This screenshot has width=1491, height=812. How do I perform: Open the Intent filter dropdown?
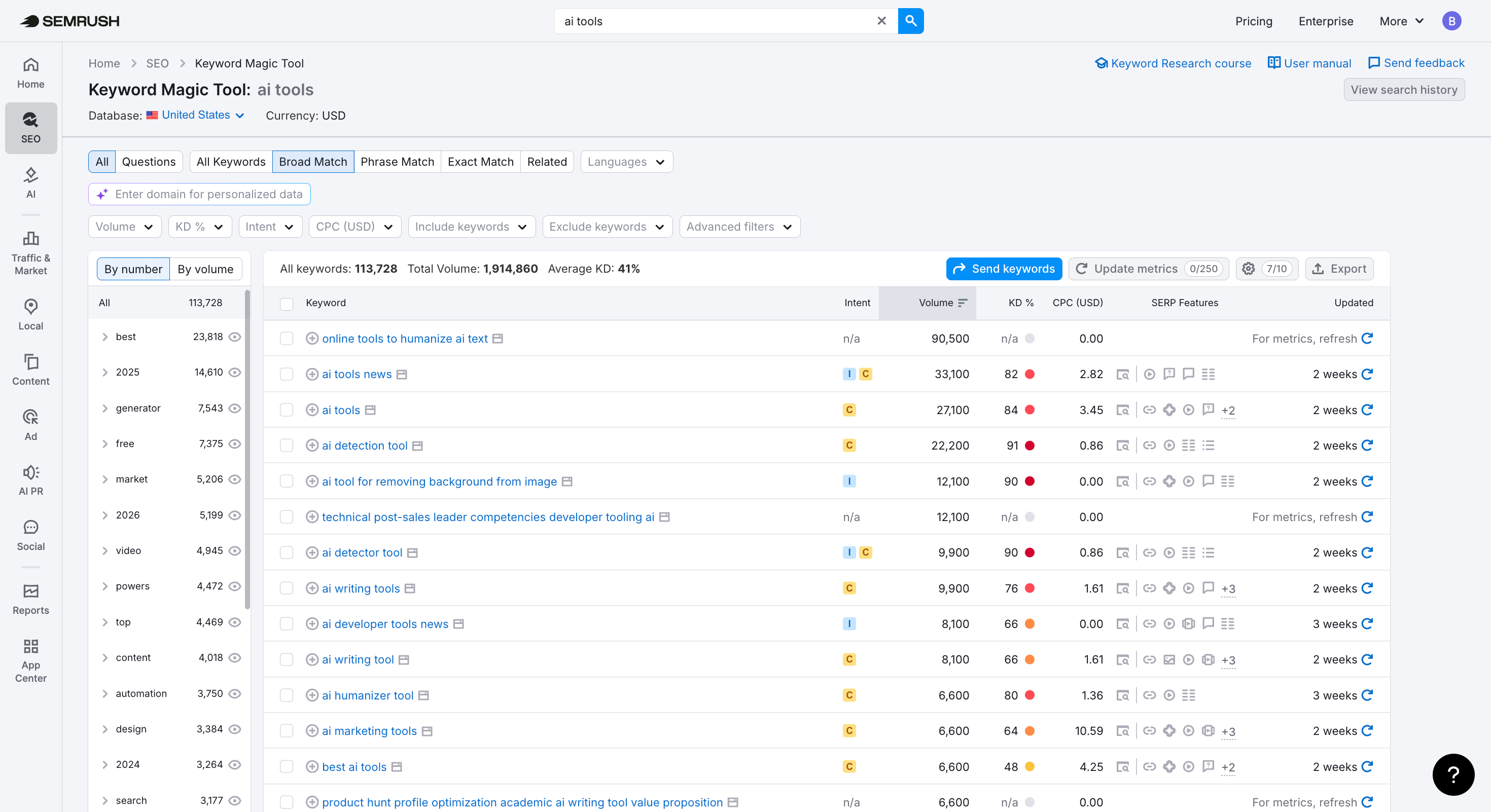(270, 226)
